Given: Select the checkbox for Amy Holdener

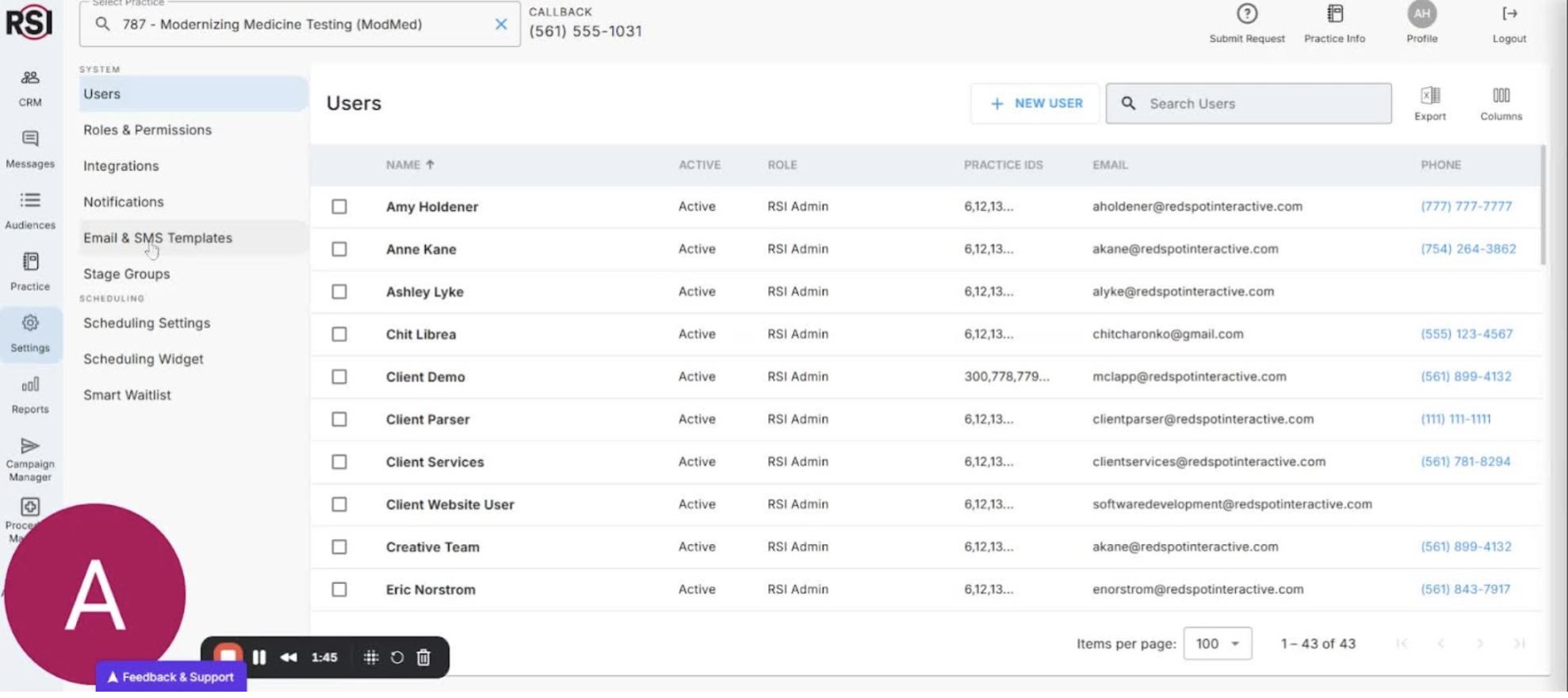Looking at the screenshot, I should tap(339, 207).
